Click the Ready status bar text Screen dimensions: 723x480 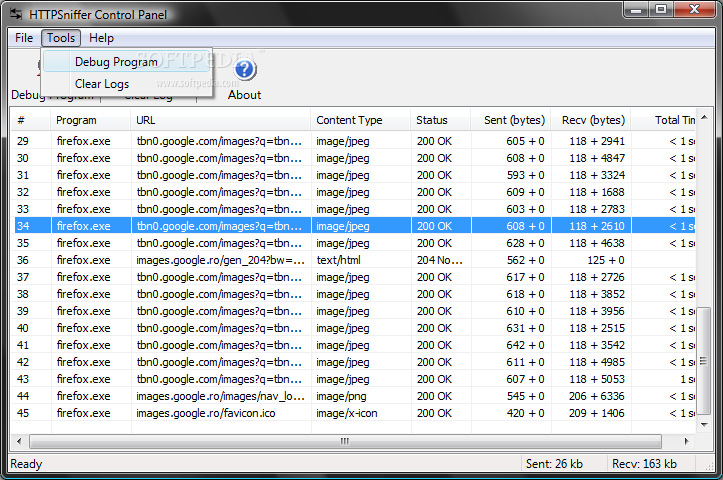click(26, 464)
